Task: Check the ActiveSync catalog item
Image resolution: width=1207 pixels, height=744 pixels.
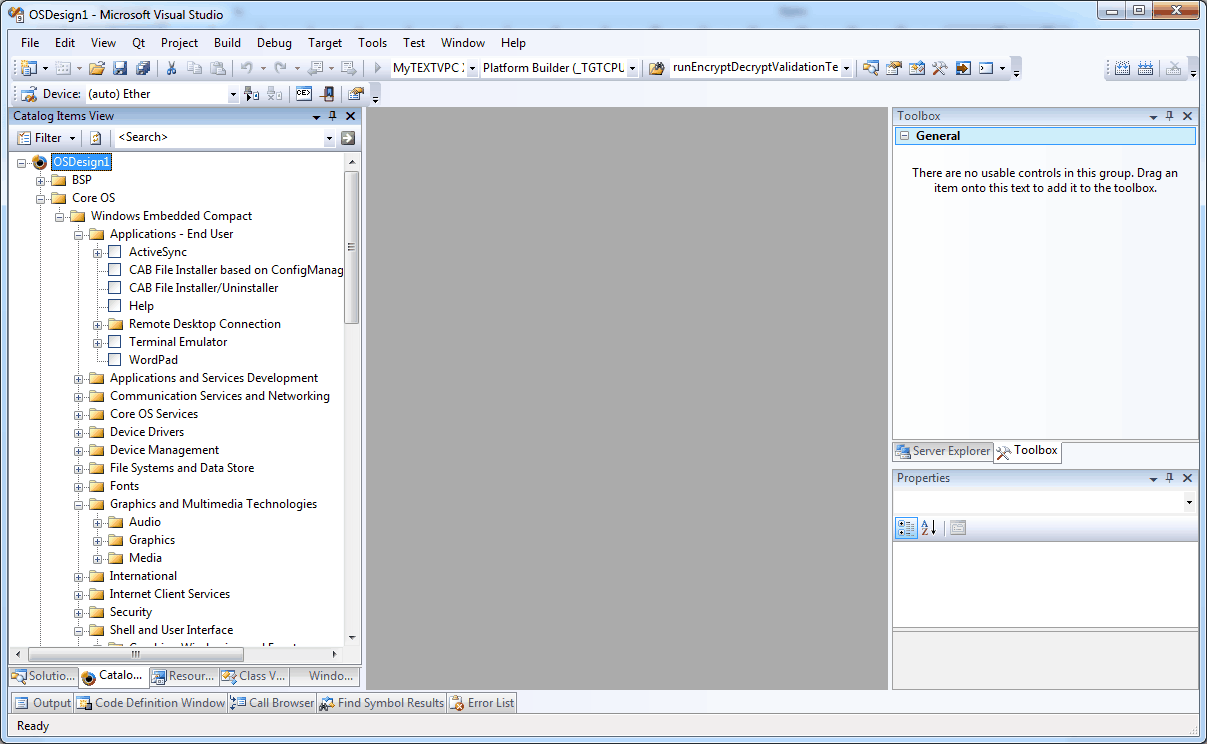Action: (x=114, y=252)
